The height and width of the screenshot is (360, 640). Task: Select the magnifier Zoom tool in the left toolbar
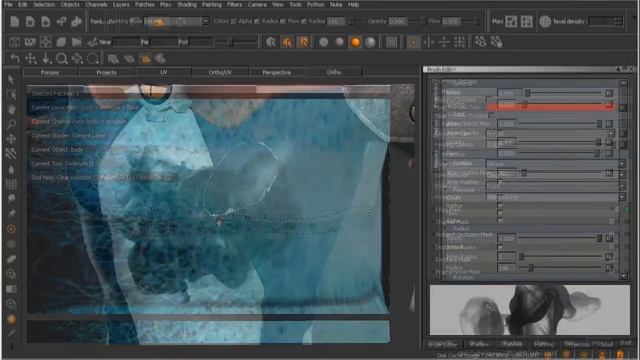(x=11, y=124)
